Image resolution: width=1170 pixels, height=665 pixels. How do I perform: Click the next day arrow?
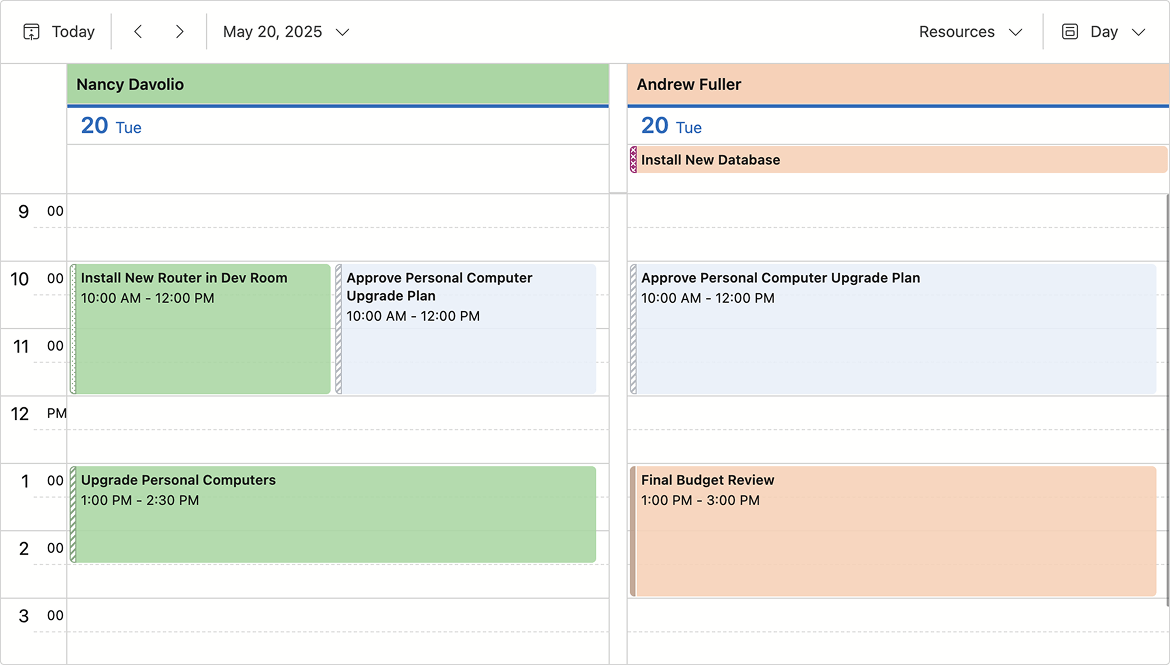tap(180, 31)
